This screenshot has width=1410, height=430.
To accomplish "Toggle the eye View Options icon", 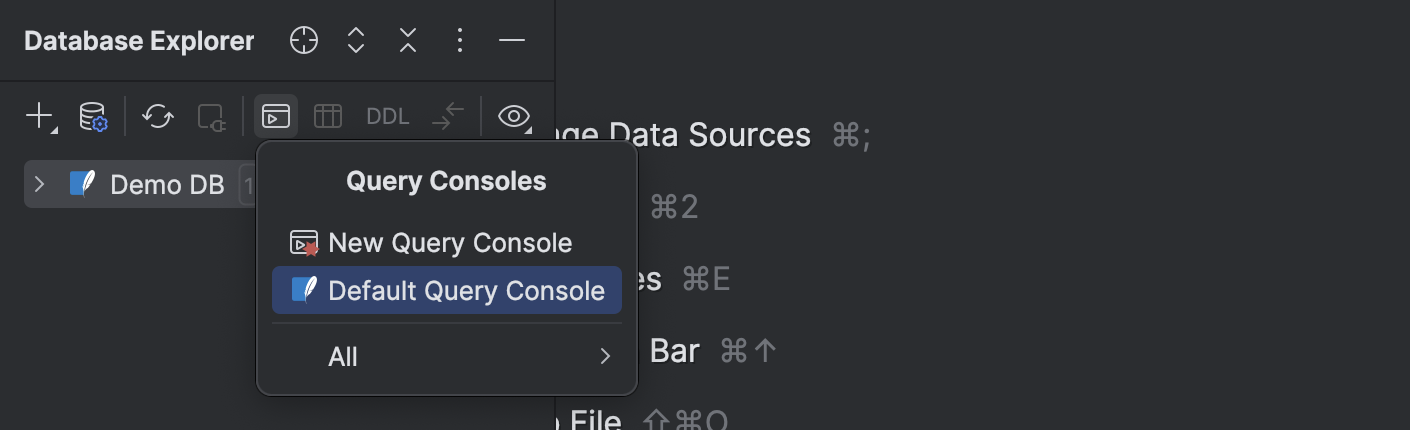I will coord(514,116).
